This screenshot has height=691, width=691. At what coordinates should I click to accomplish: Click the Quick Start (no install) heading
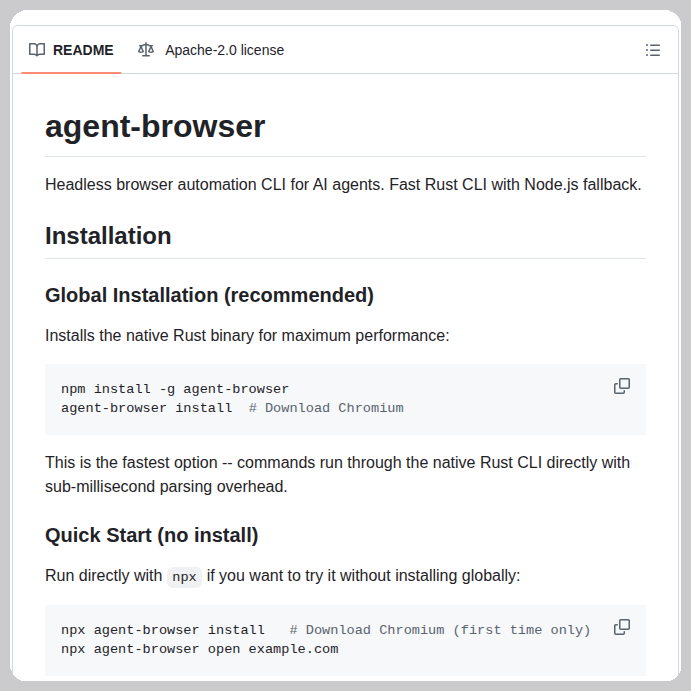coord(152,535)
